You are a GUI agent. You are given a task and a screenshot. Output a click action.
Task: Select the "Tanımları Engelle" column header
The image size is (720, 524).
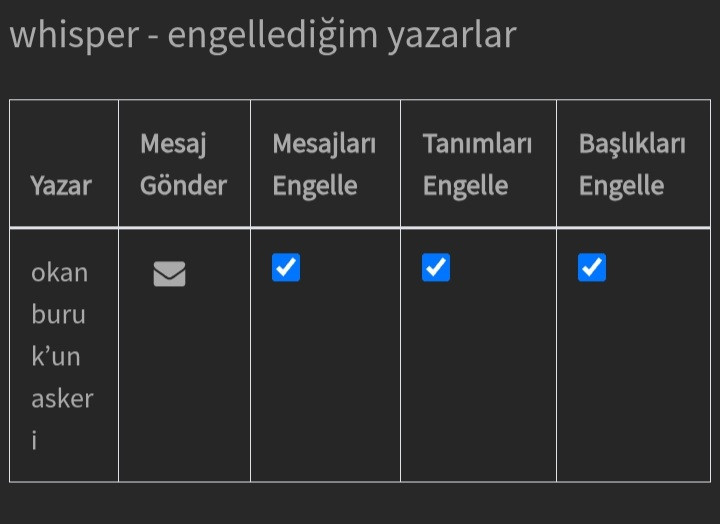[x=477, y=165]
